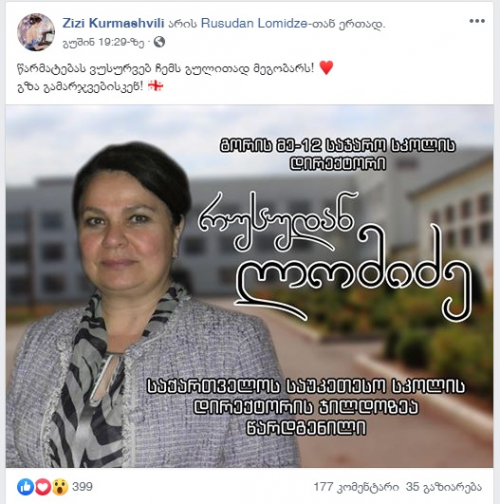
Task: Open Zizi Kurmashvili's profile name link
Action: (x=113, y=23)
